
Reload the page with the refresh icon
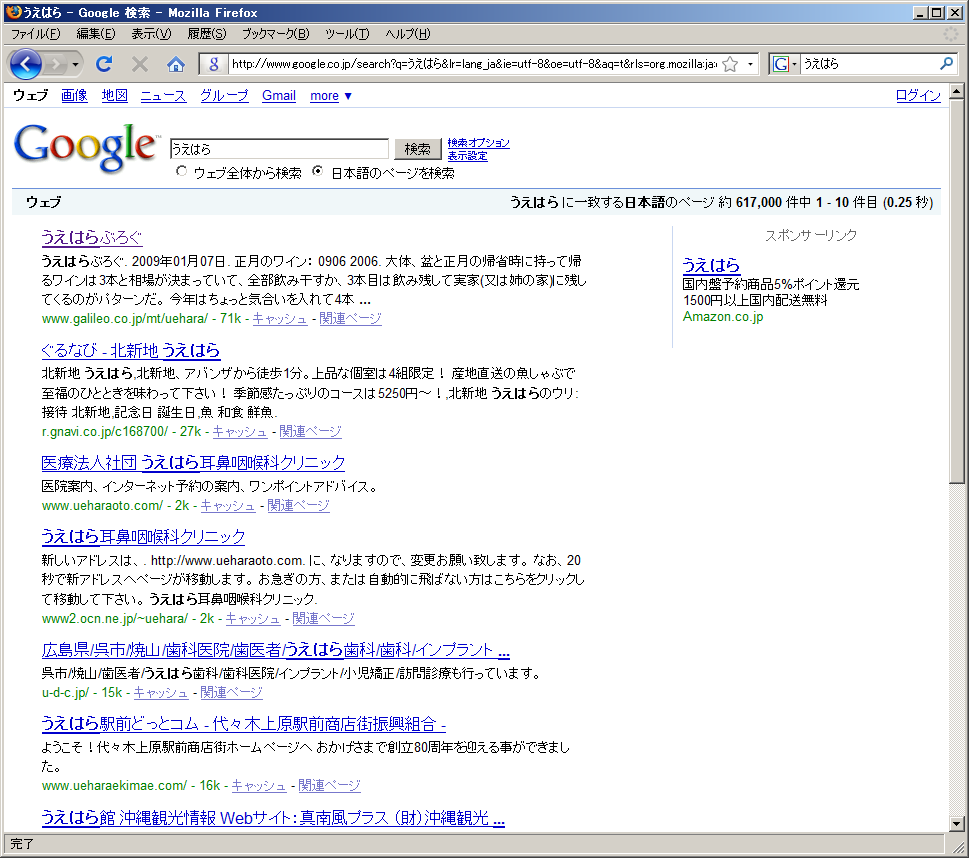(x=104, y=64)
